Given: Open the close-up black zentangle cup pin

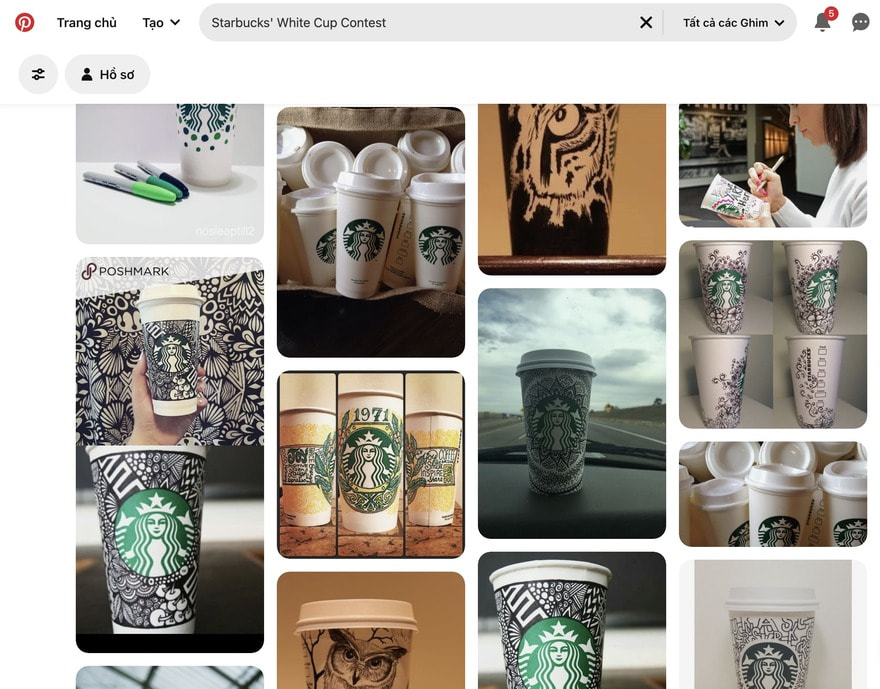Looking at the screenshot, I should 572,621.
